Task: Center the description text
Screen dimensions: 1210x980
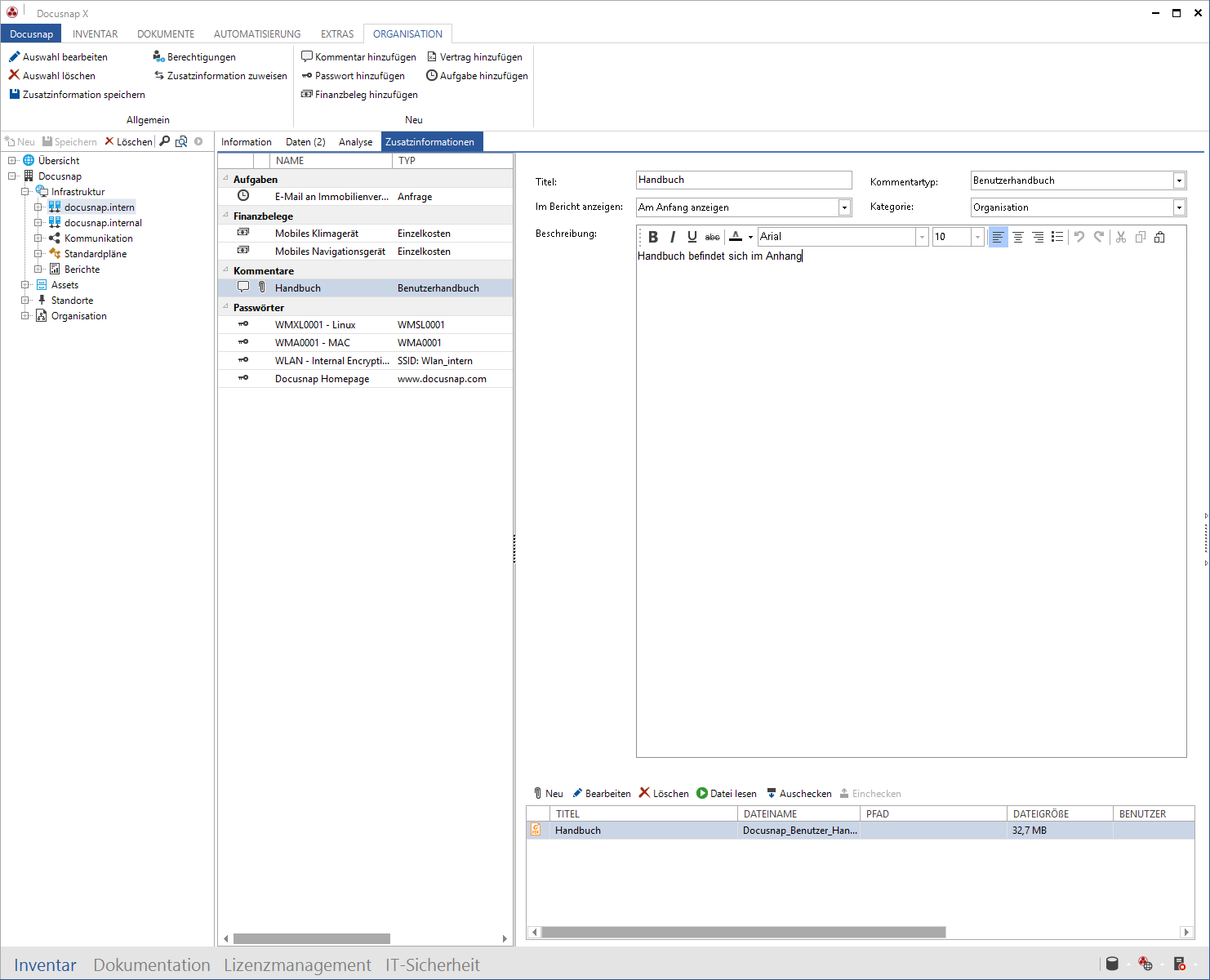Action: 1018,237
